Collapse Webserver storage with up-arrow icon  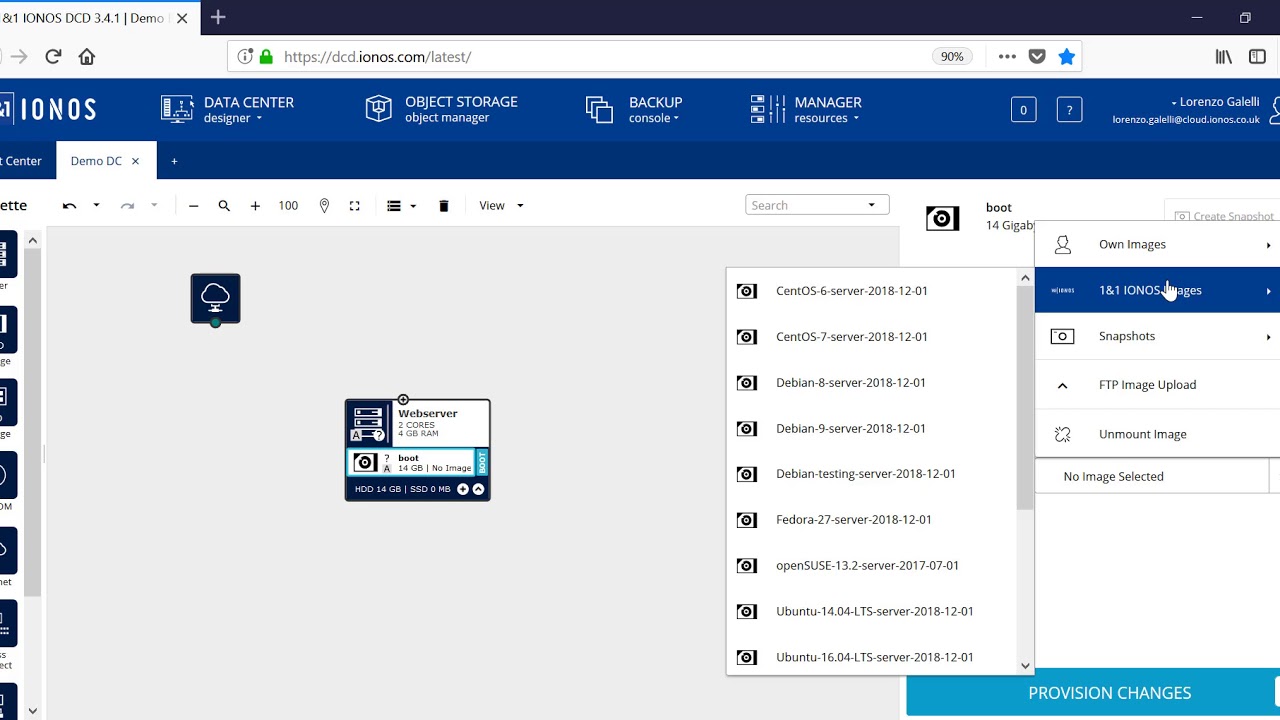pyautogui.click(x=478, y=489)
